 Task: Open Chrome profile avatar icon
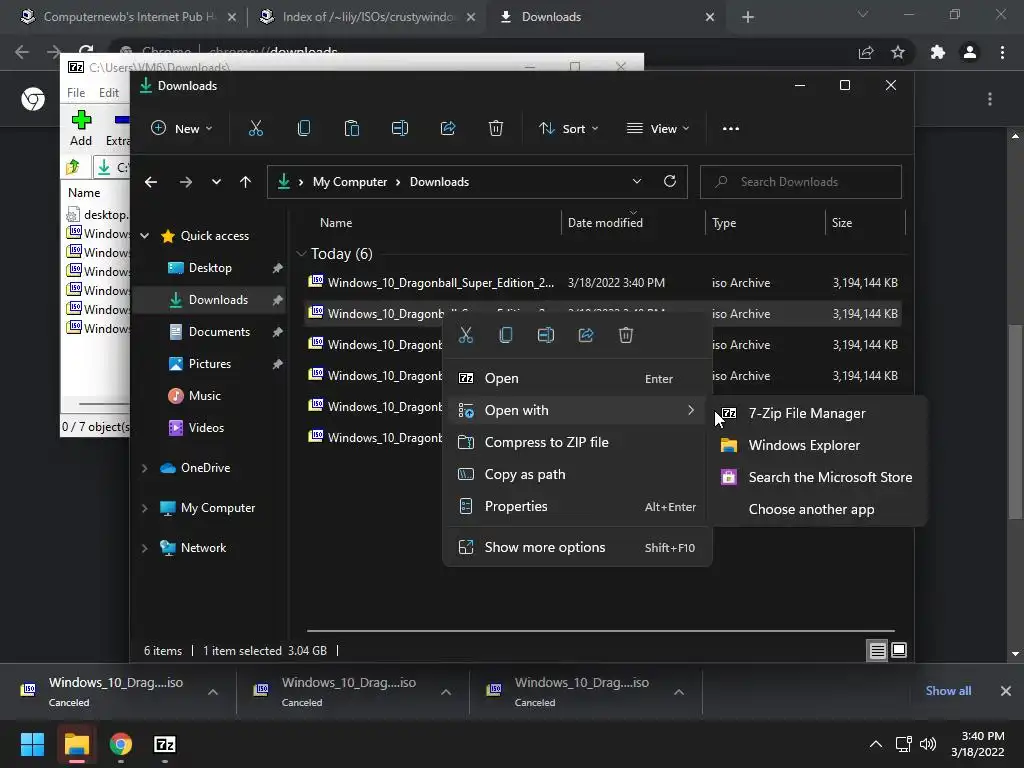click(x=970, y=52)
